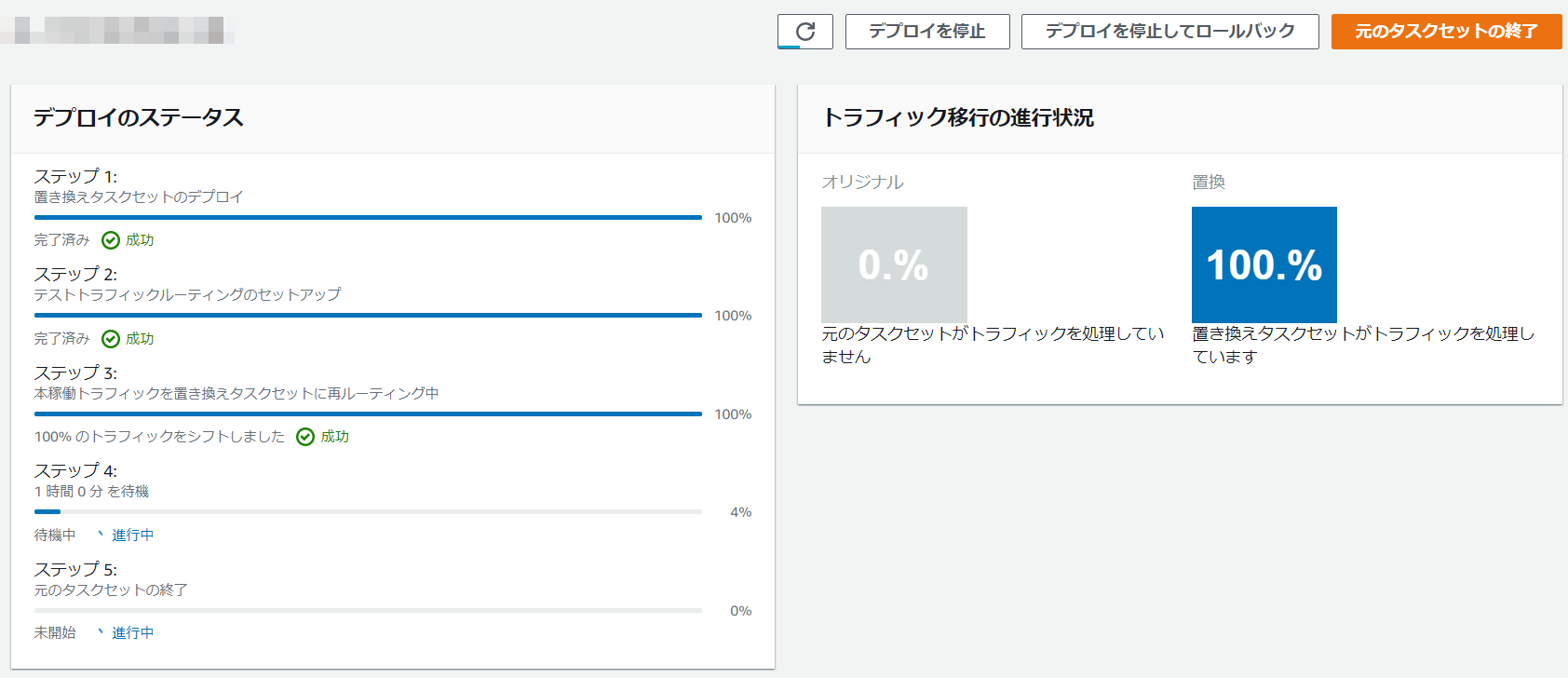
Task: Click 100% のトラフィックをシフトしました text
Action: point(160,437)
